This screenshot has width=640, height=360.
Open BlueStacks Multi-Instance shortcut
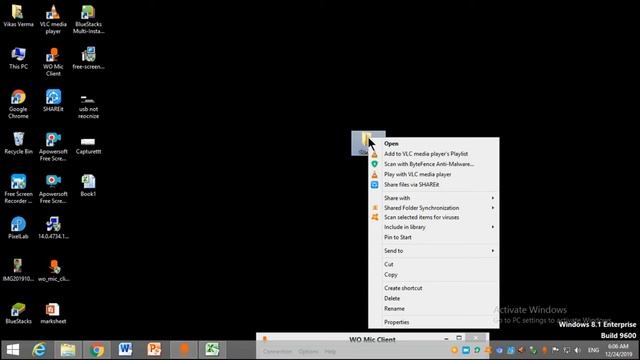pyautogui.click(x=88, y=19)
